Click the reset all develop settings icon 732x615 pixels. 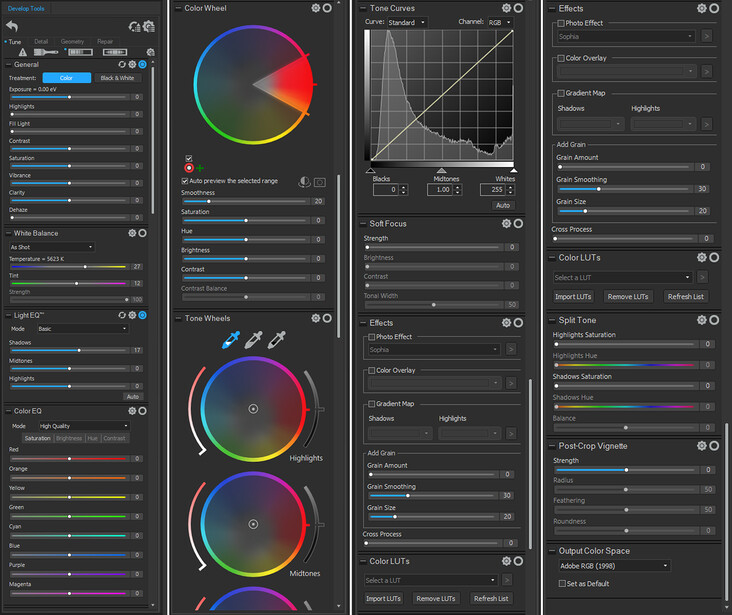click(134, 27)
